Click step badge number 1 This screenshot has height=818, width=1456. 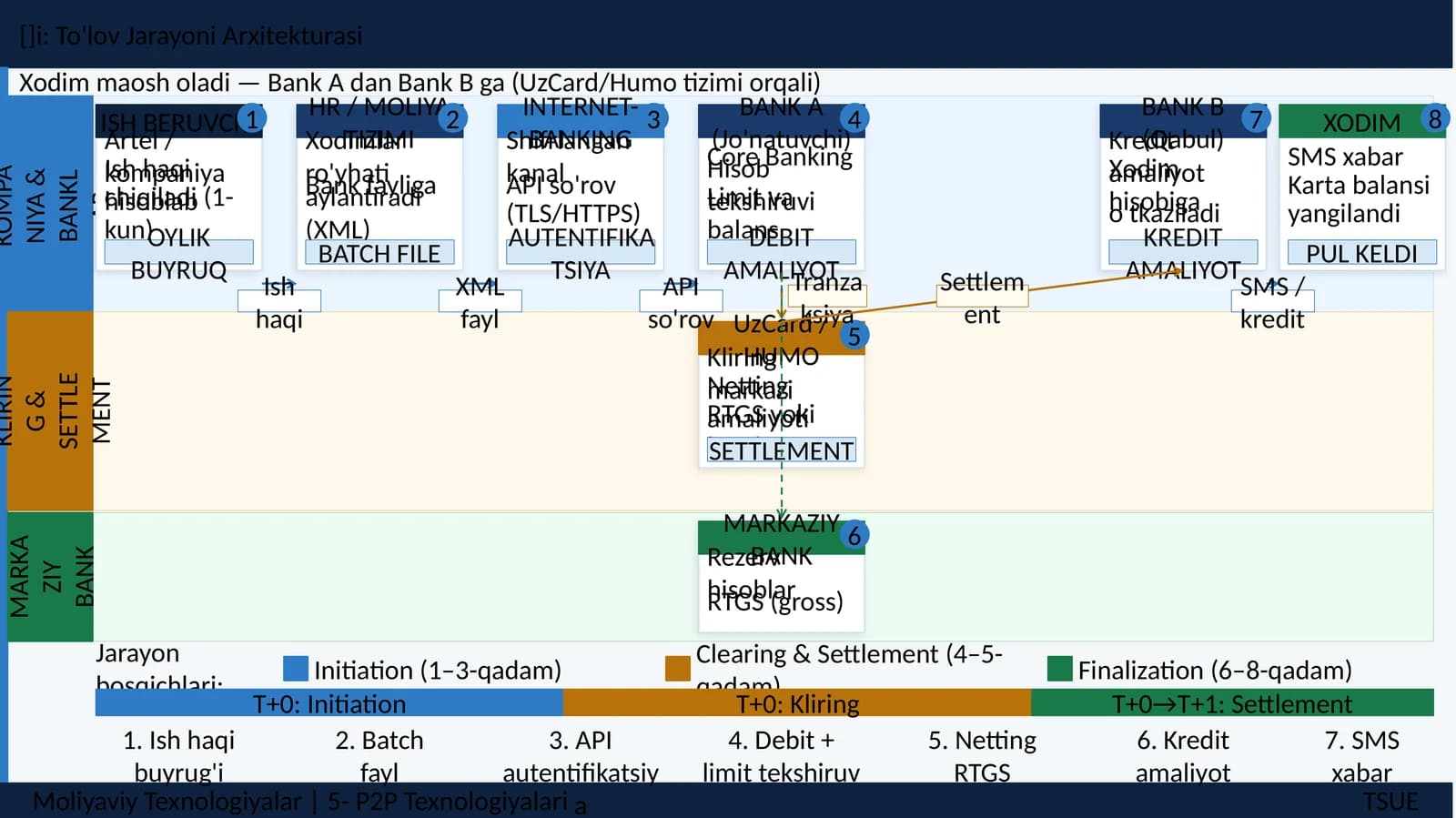(x=251, y=119)
